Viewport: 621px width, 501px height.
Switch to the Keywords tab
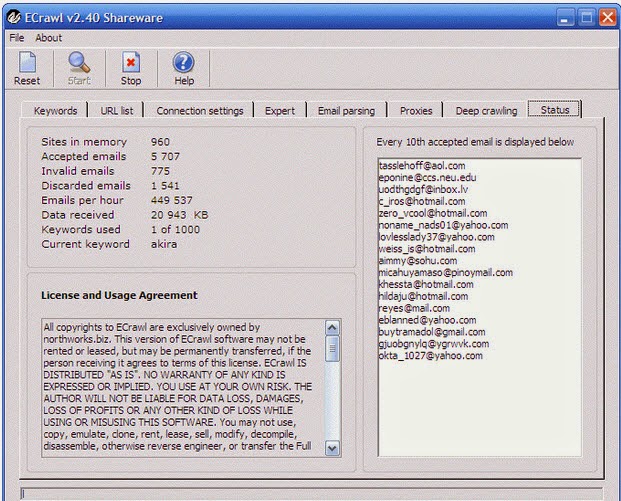coord(55,110)
